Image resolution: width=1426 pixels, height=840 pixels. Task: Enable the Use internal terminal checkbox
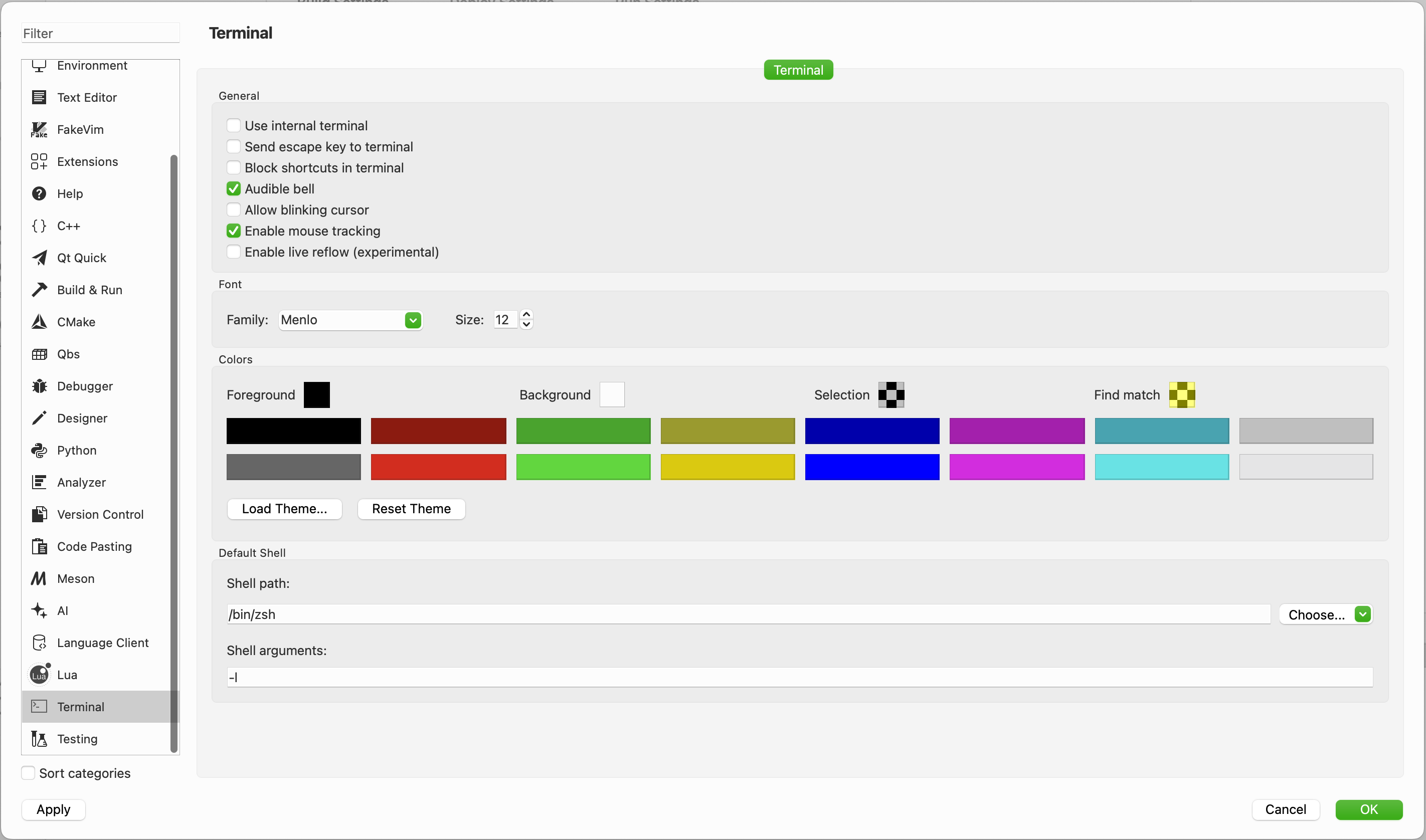coord(233,125)
